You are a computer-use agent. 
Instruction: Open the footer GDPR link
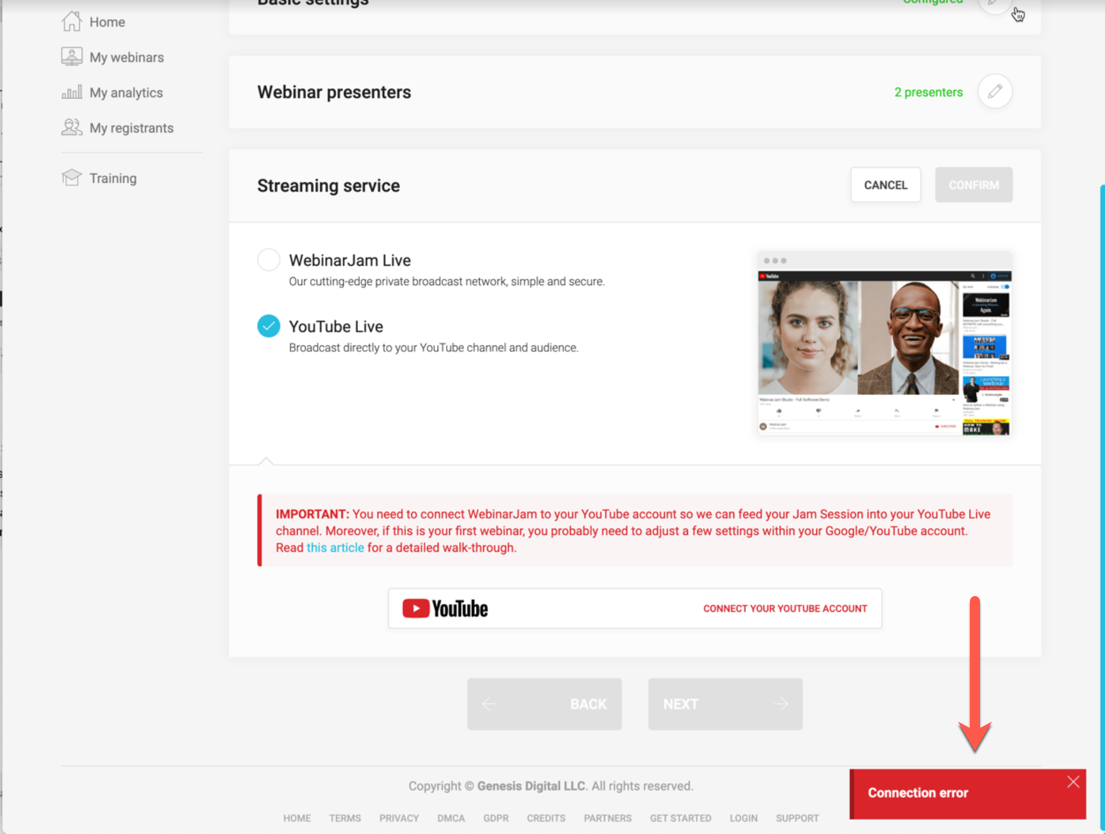(495, 818)
